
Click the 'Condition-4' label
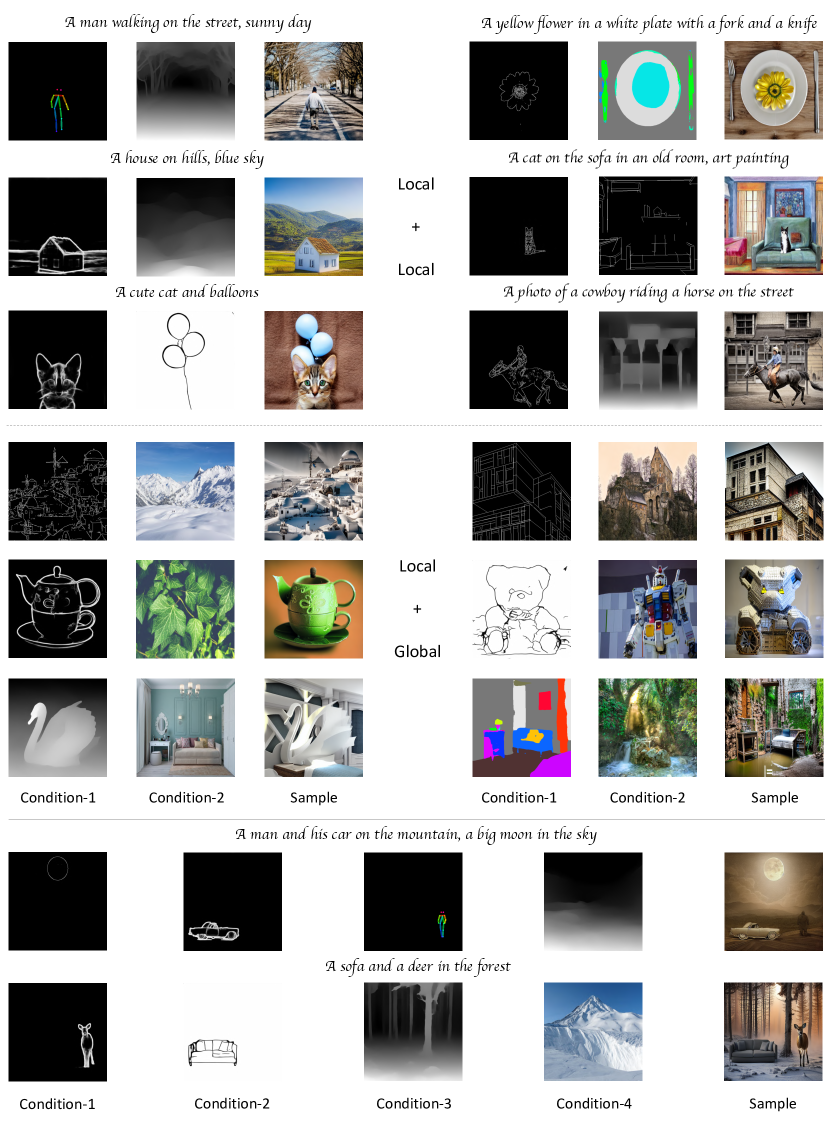coord(594,1104)
